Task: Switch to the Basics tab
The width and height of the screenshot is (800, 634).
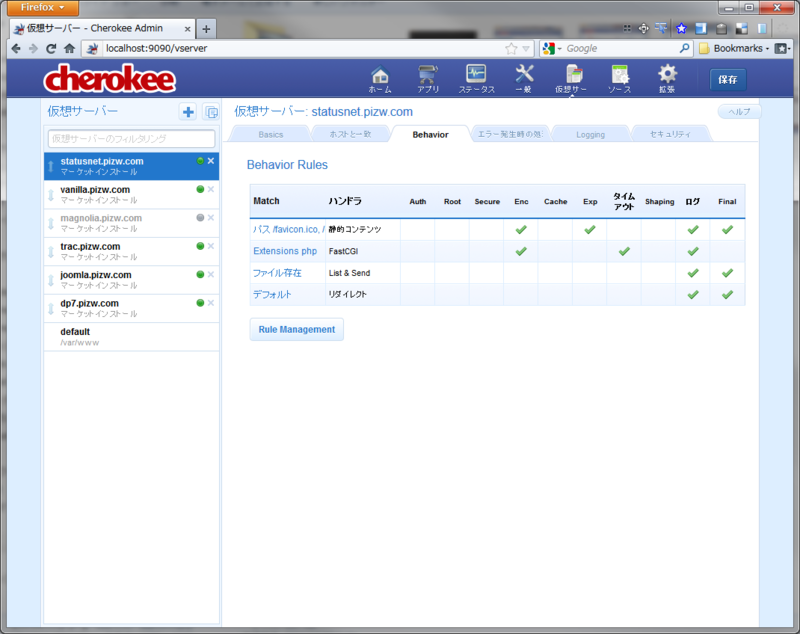Action: click(x=270, y=135)
